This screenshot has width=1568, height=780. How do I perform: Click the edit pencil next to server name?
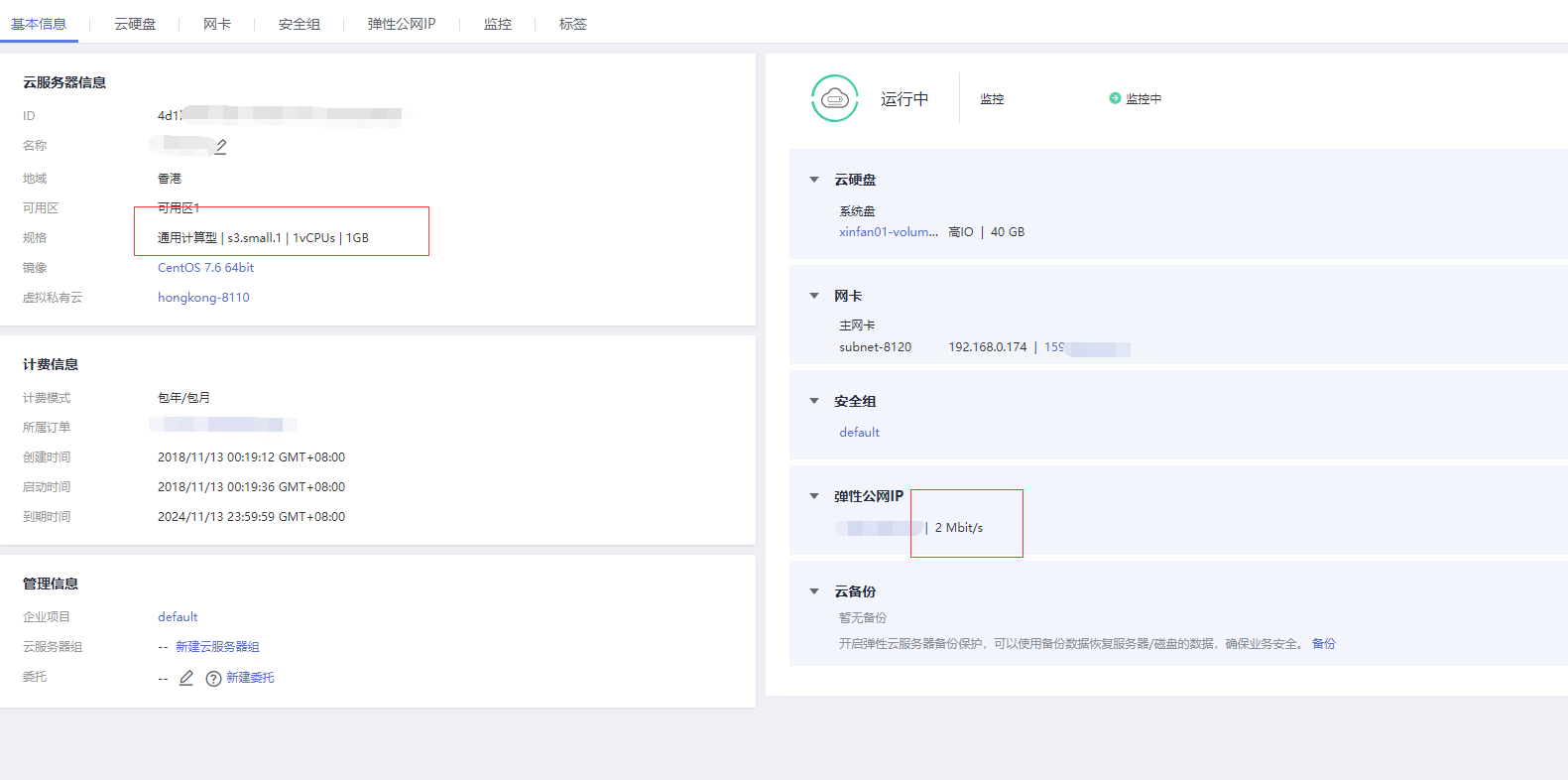[x=221, y=146]
